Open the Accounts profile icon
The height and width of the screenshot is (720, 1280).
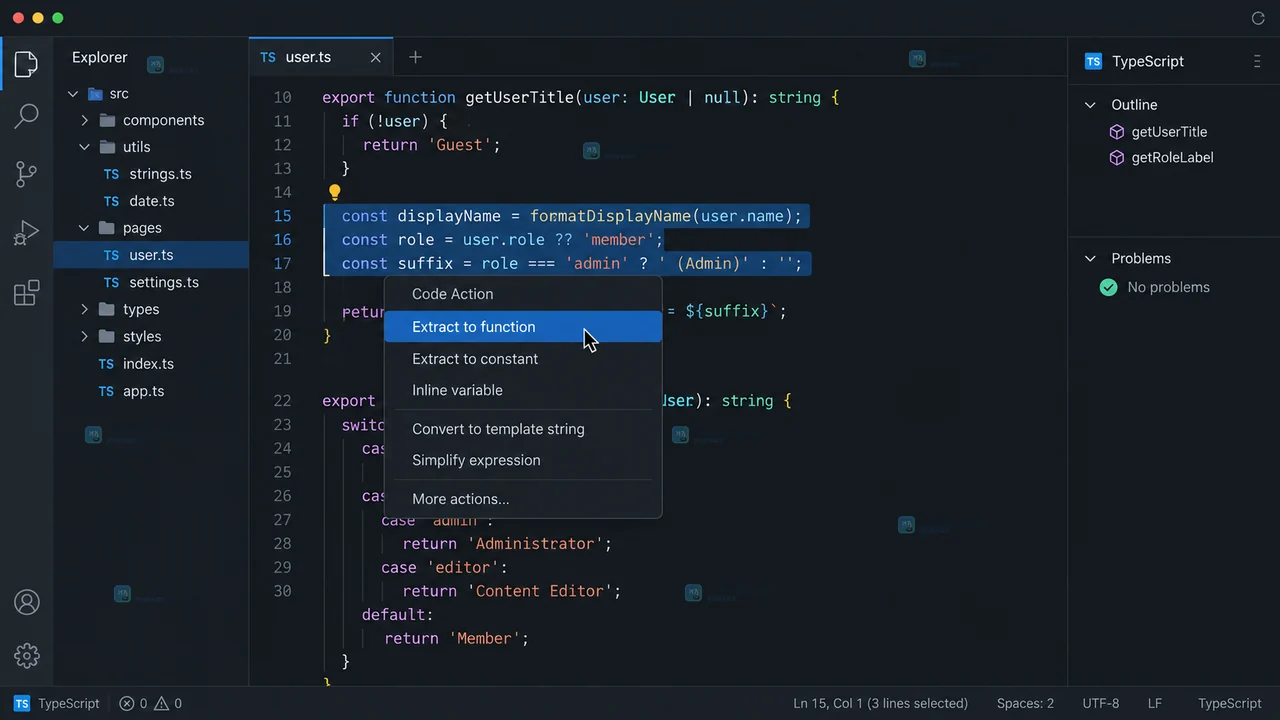pyautogui.click(x=27, y=602)
